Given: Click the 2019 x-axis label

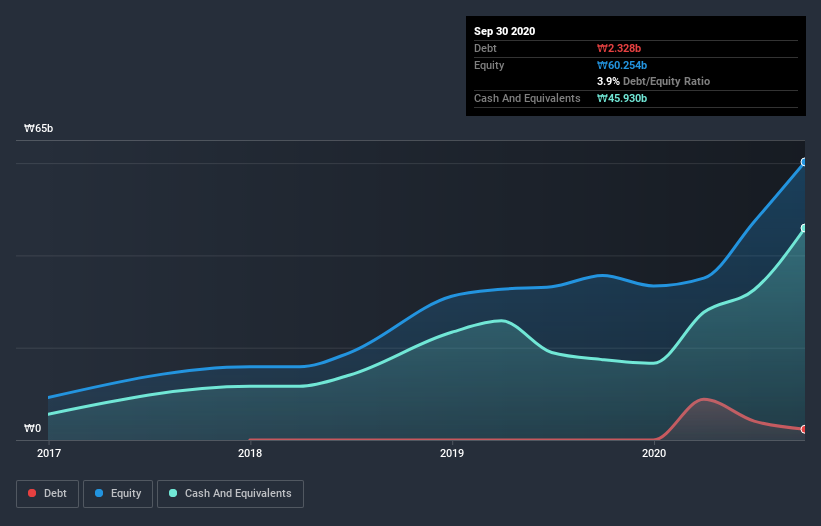Looking at the screenshot, I should pos(452,453).
